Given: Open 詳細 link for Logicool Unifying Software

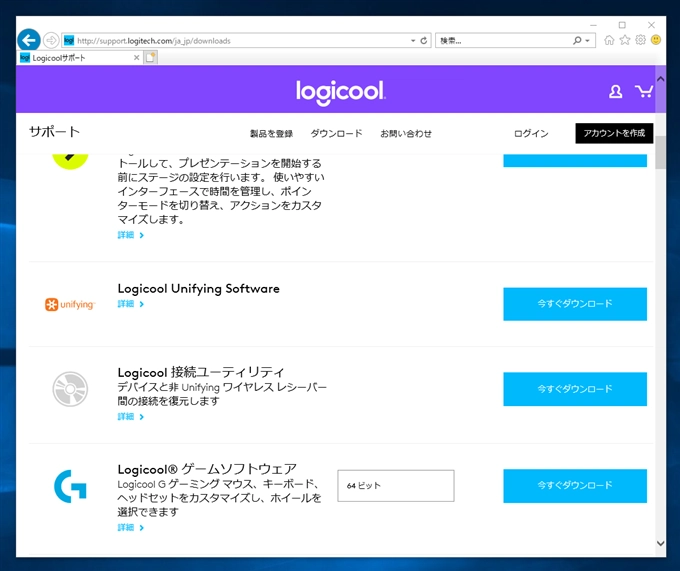Looking at the screenshot, I should 131,304.
